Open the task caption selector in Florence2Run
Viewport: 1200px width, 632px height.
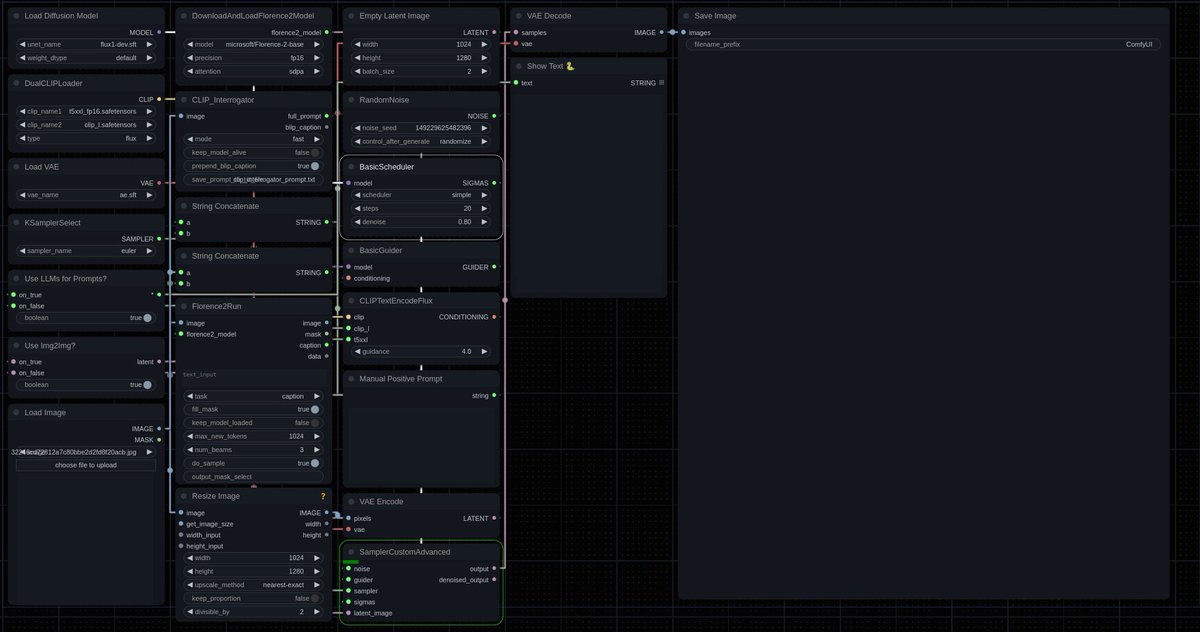pyautogui.click(x=253, y=396)
